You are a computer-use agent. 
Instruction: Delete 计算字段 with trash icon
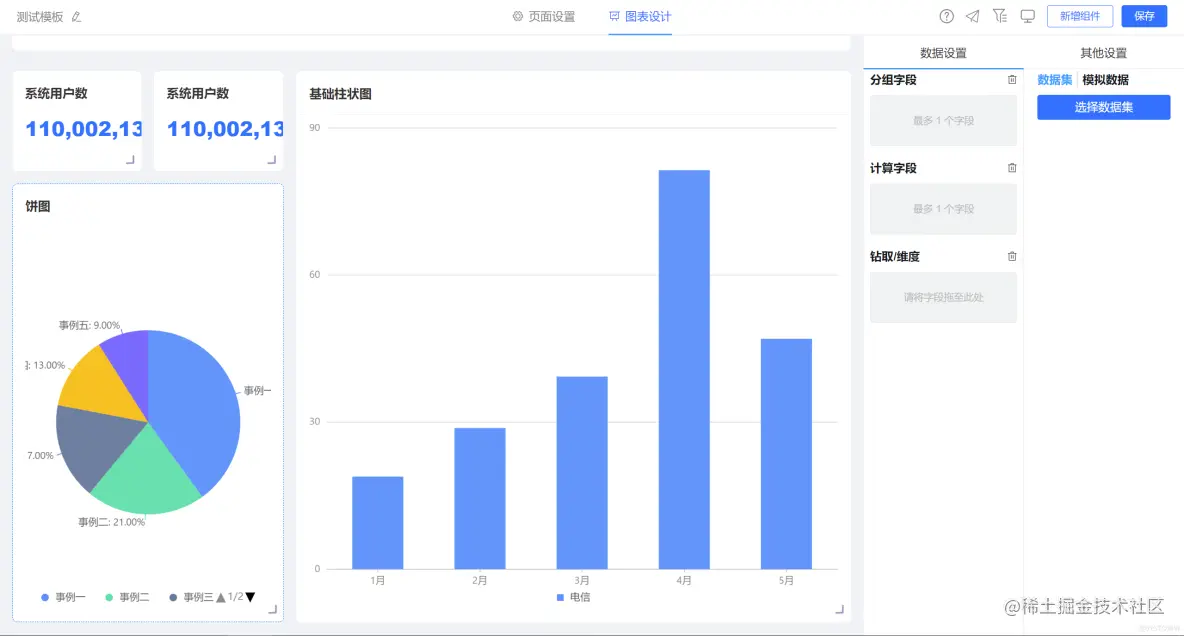[x=1012, y=168]
